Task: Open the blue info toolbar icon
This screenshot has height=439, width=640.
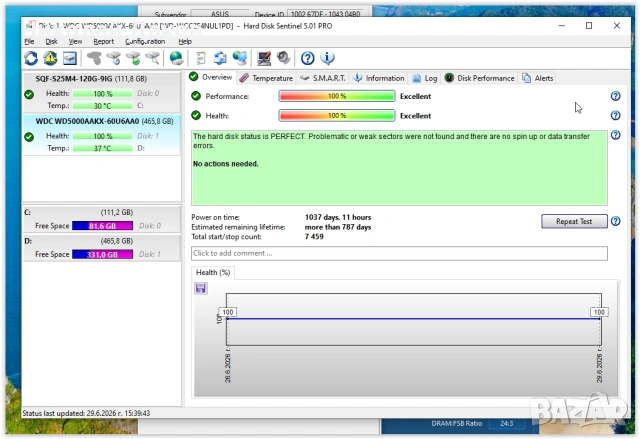Action: 327,58
